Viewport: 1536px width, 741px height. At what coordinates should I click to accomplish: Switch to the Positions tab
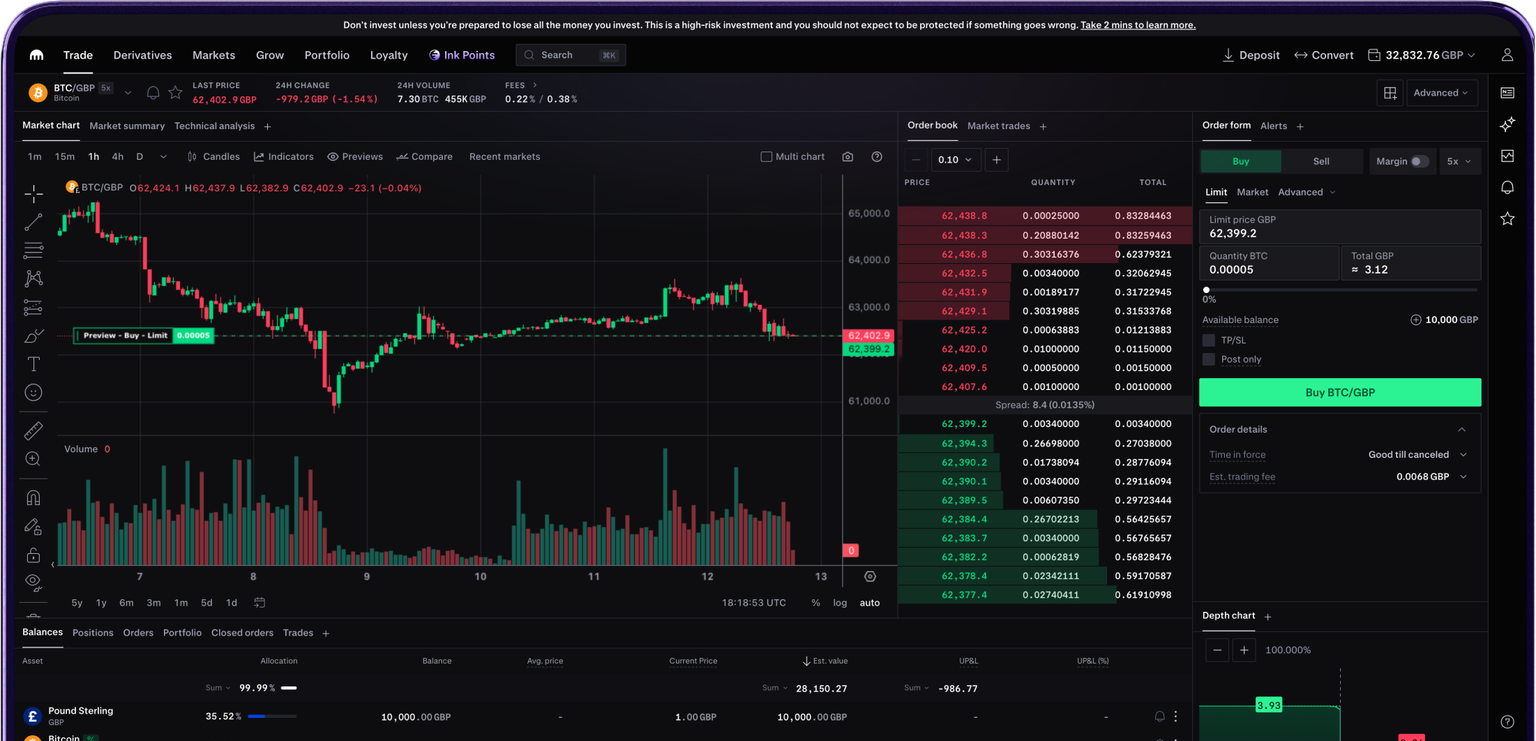93,633
